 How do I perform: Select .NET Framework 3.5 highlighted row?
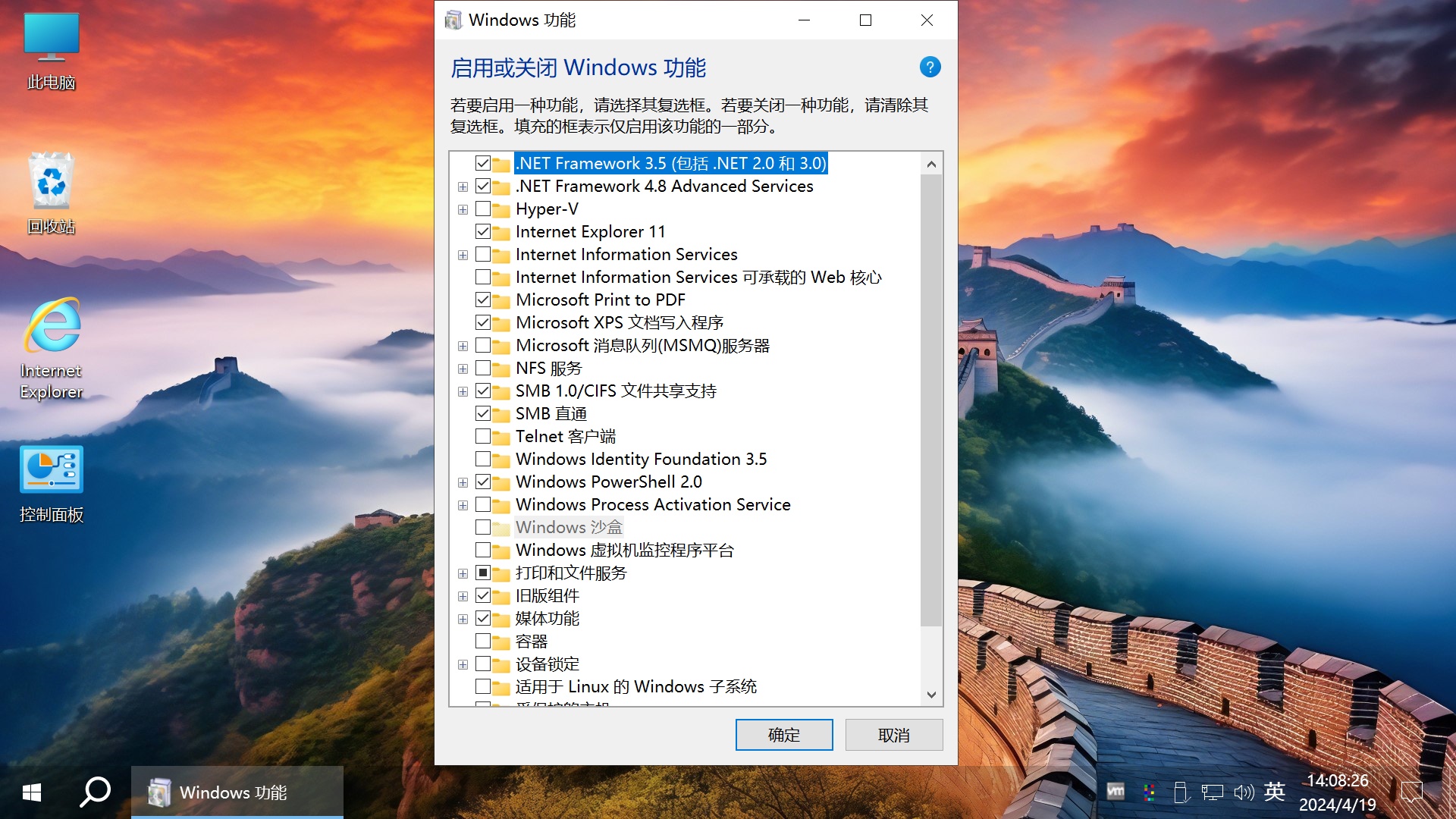(671, 163)
